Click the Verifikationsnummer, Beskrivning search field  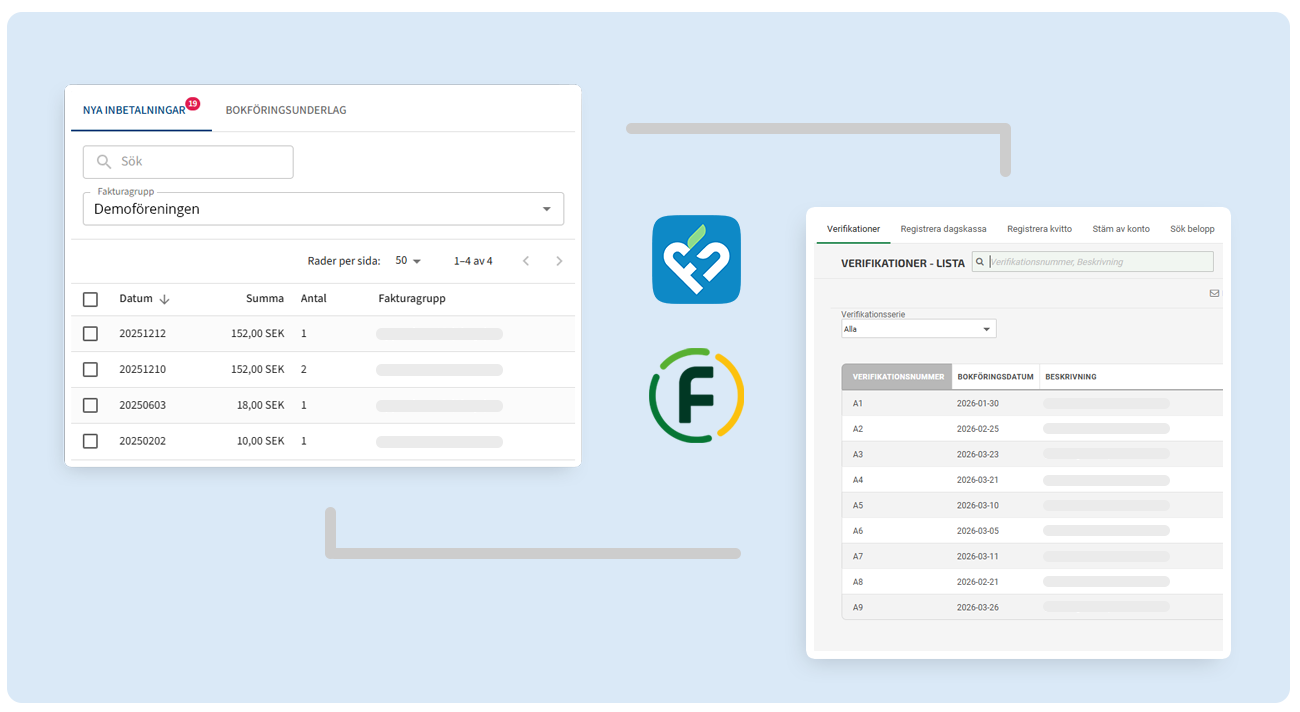tap(1092, 262)
